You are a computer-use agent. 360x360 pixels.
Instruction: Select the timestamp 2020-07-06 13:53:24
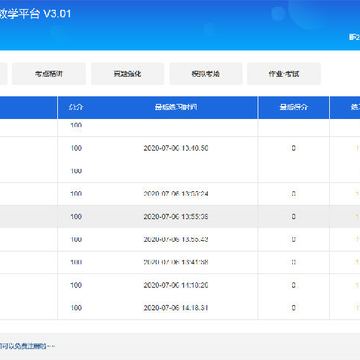(x=176, y=194)
